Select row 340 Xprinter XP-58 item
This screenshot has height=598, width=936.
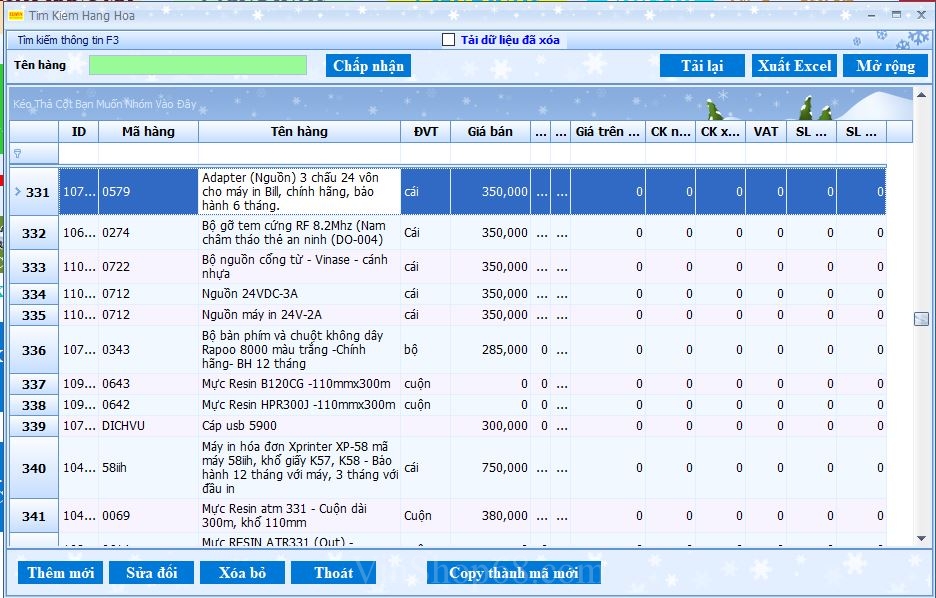[299, 468]
